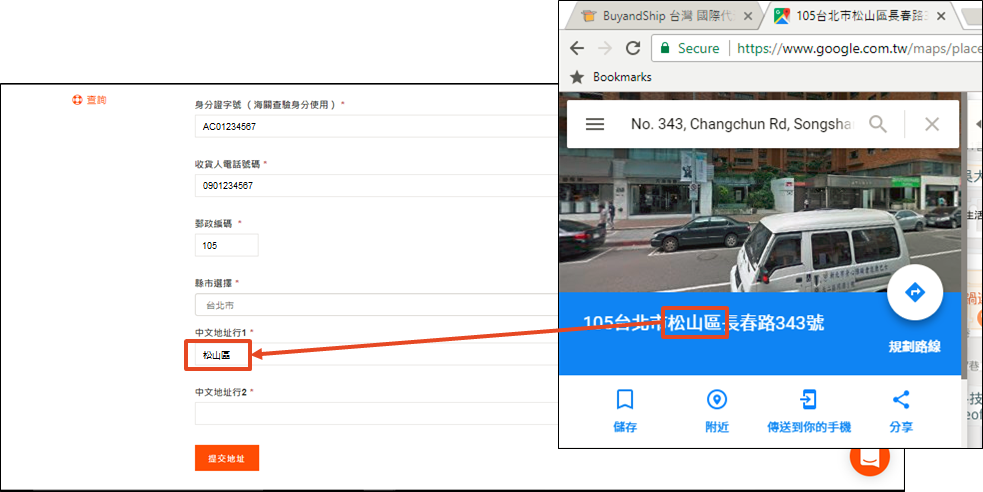Click the 儲存 bookmark icon
983x492 pixels.
pos(625,401)
